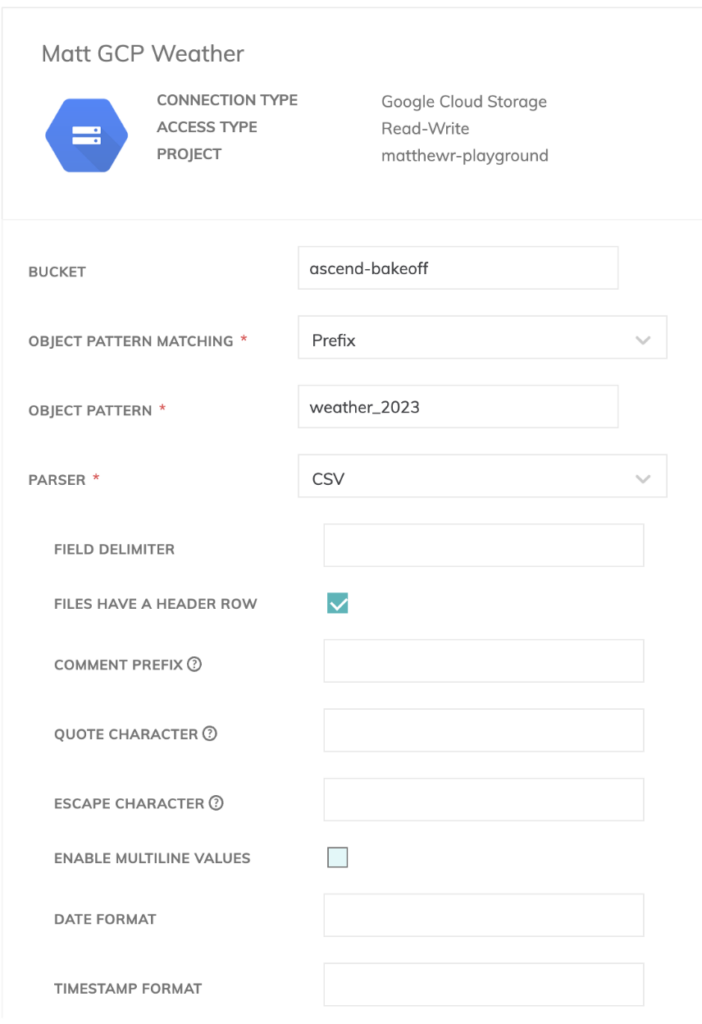Screen dimensions: 702x1024
Task: Click the Date Format input field
Action: [483, 916]
